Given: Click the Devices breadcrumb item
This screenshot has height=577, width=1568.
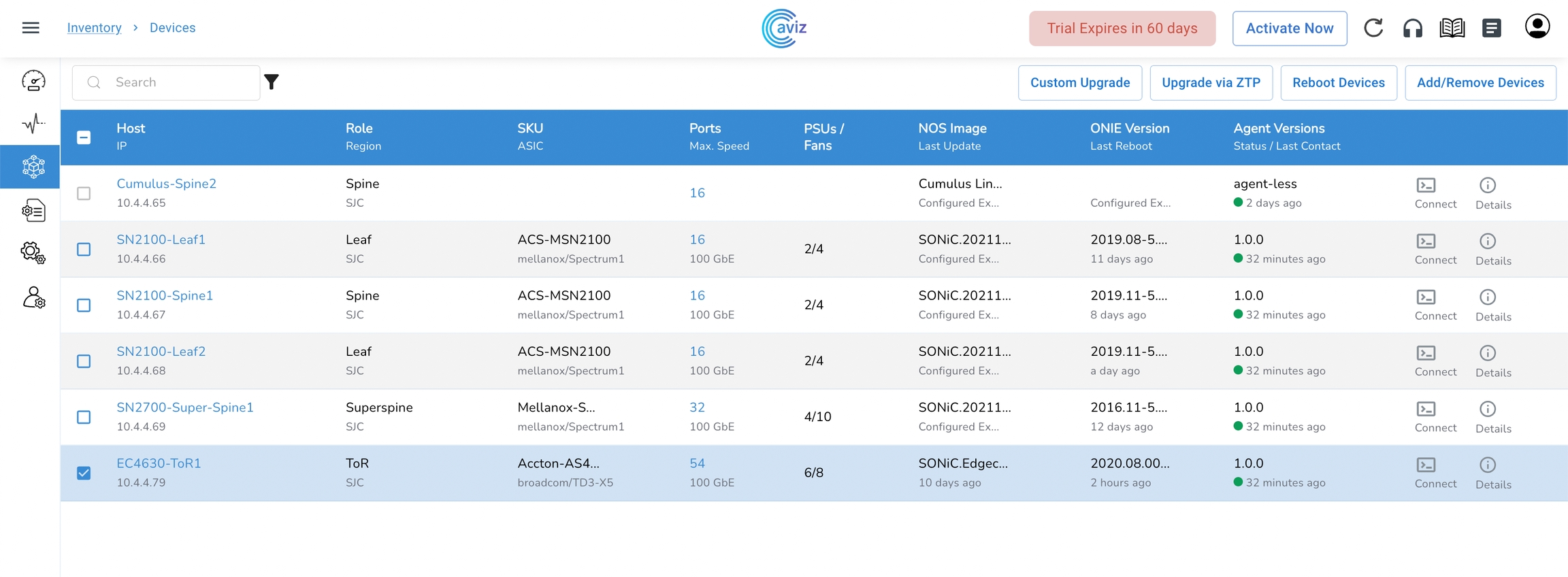Looking at the screenshot, I should coord(172,28).
